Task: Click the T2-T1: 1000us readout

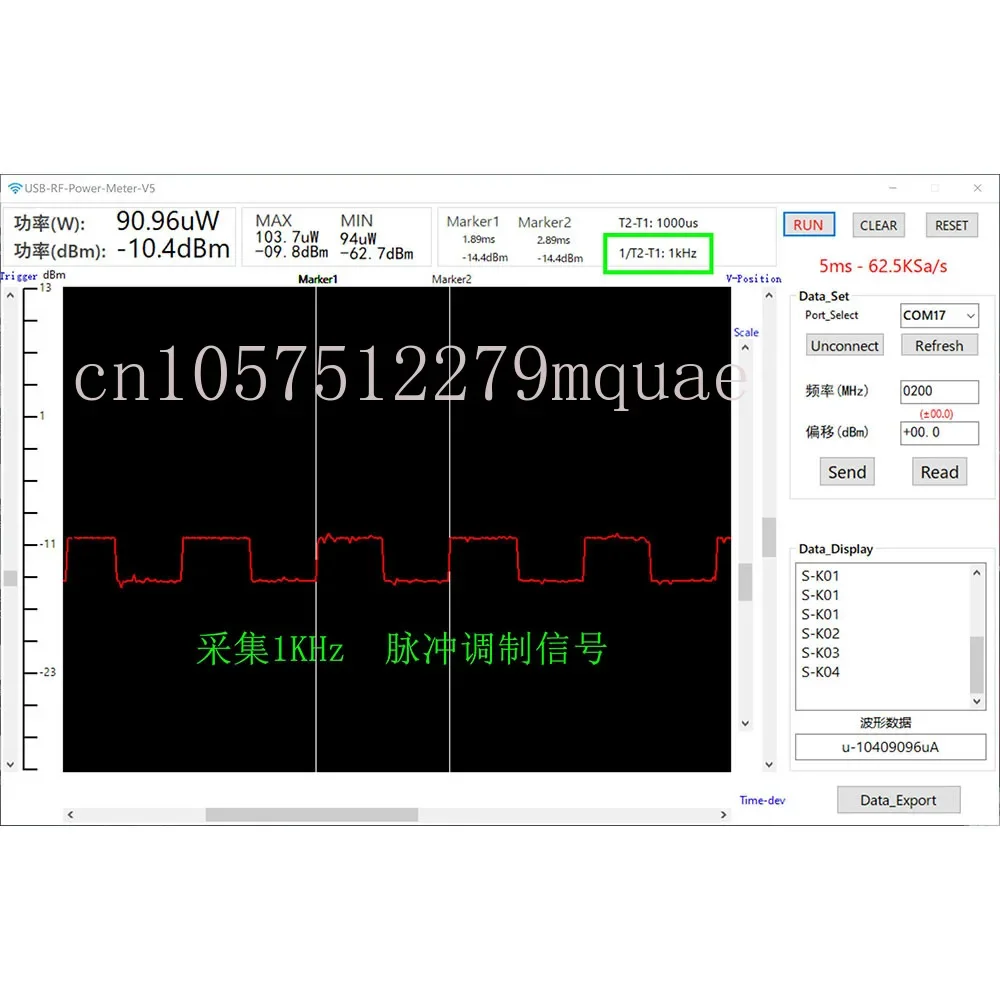Action: (658, 223)
